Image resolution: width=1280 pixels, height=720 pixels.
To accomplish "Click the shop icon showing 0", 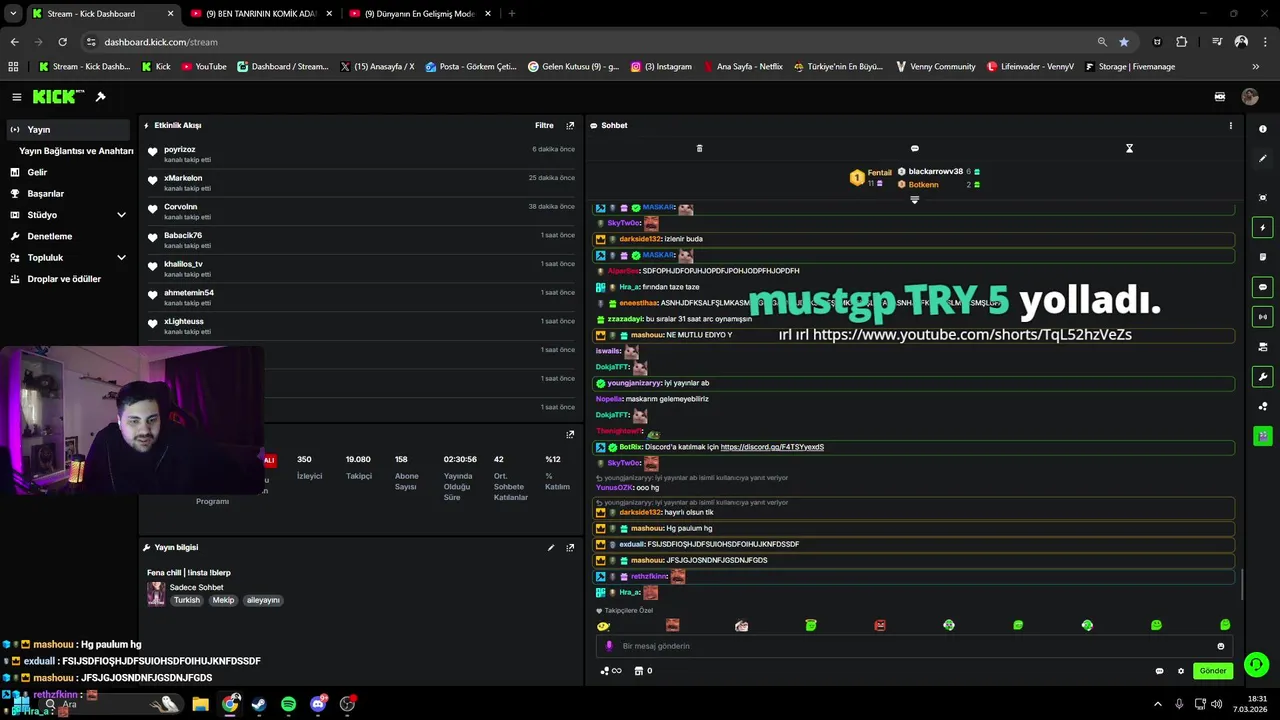I will coord(644,671).
